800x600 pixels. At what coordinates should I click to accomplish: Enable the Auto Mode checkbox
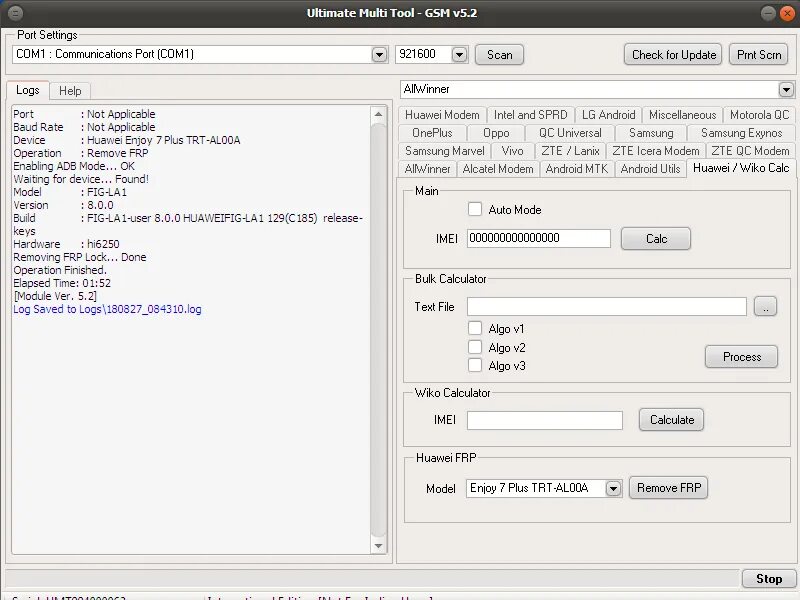point(475,209)
